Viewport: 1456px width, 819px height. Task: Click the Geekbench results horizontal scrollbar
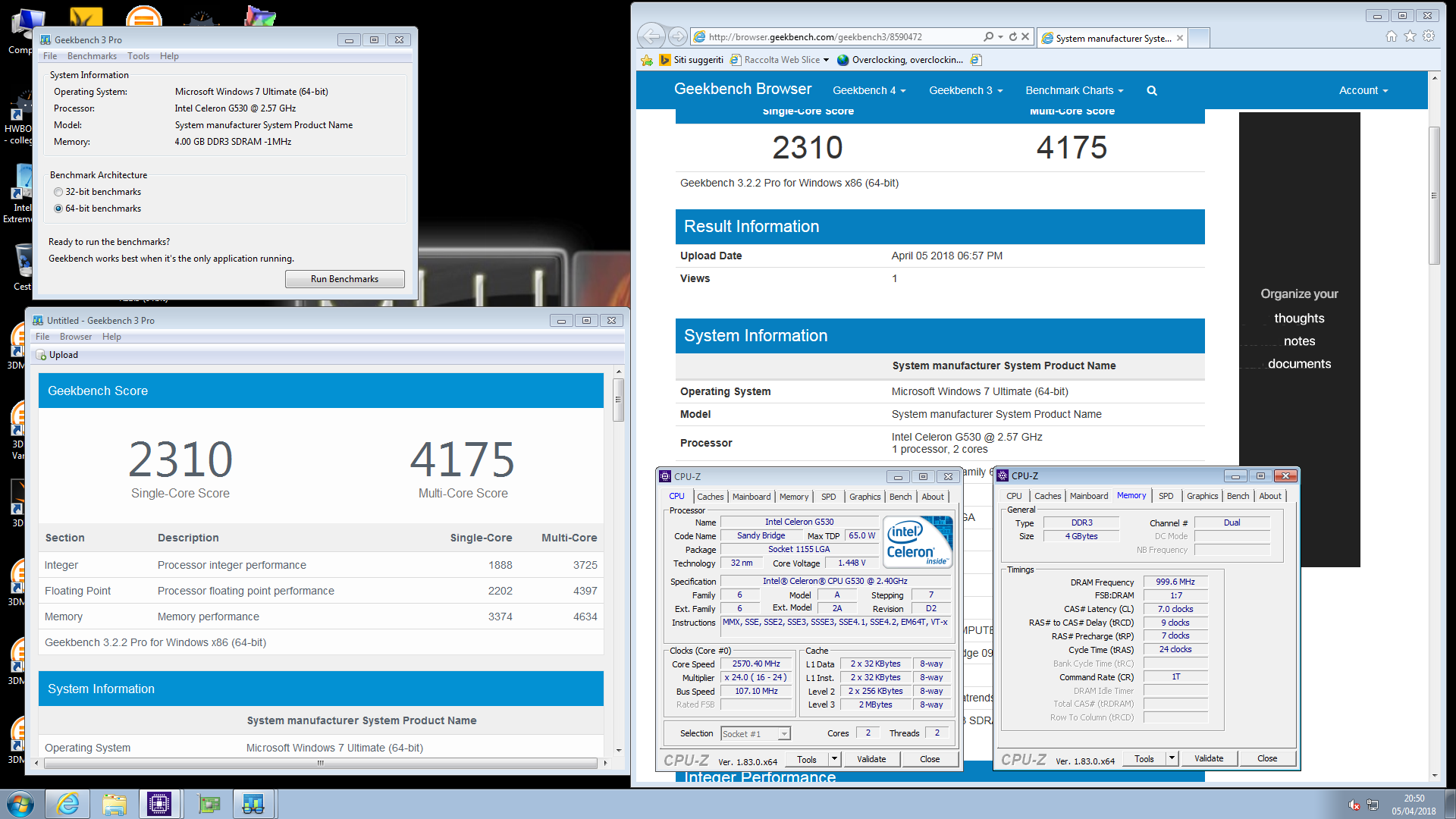[x=321, y=763]
